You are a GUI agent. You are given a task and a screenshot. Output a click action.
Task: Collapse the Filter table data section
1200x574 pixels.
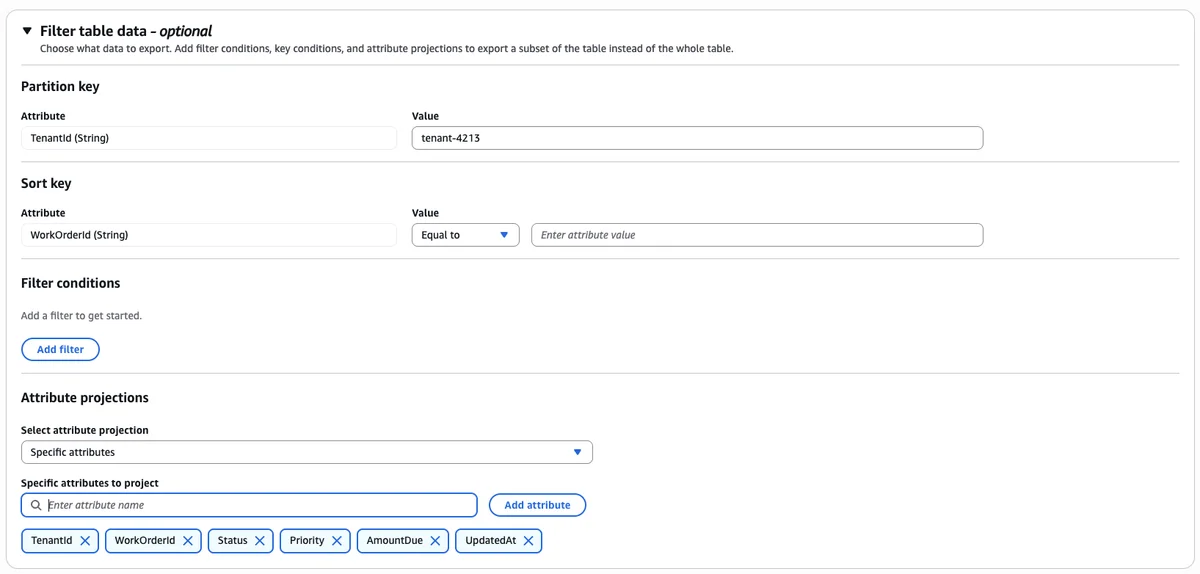[27, 31]
